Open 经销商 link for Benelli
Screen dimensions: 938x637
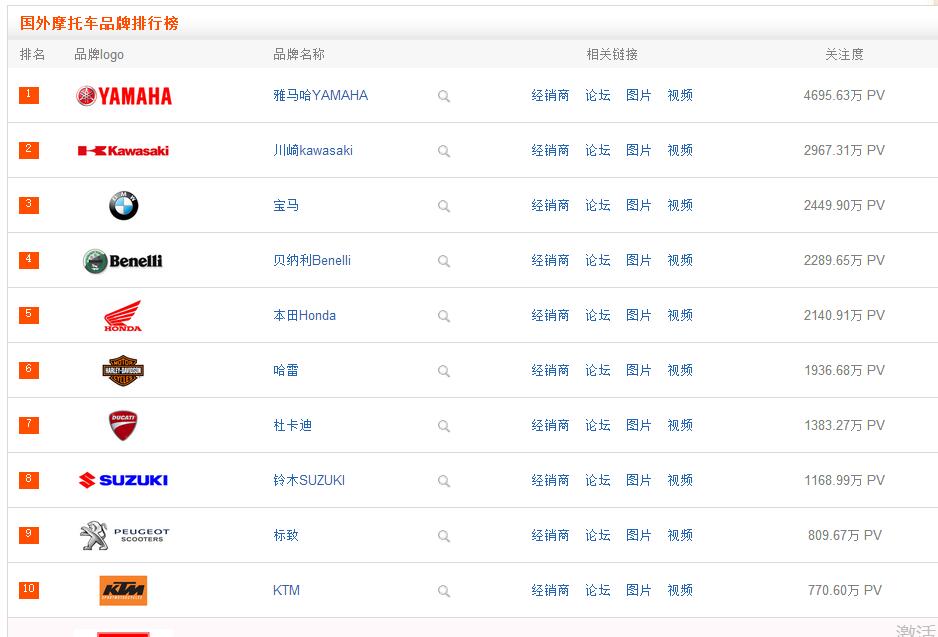[550, 261]
